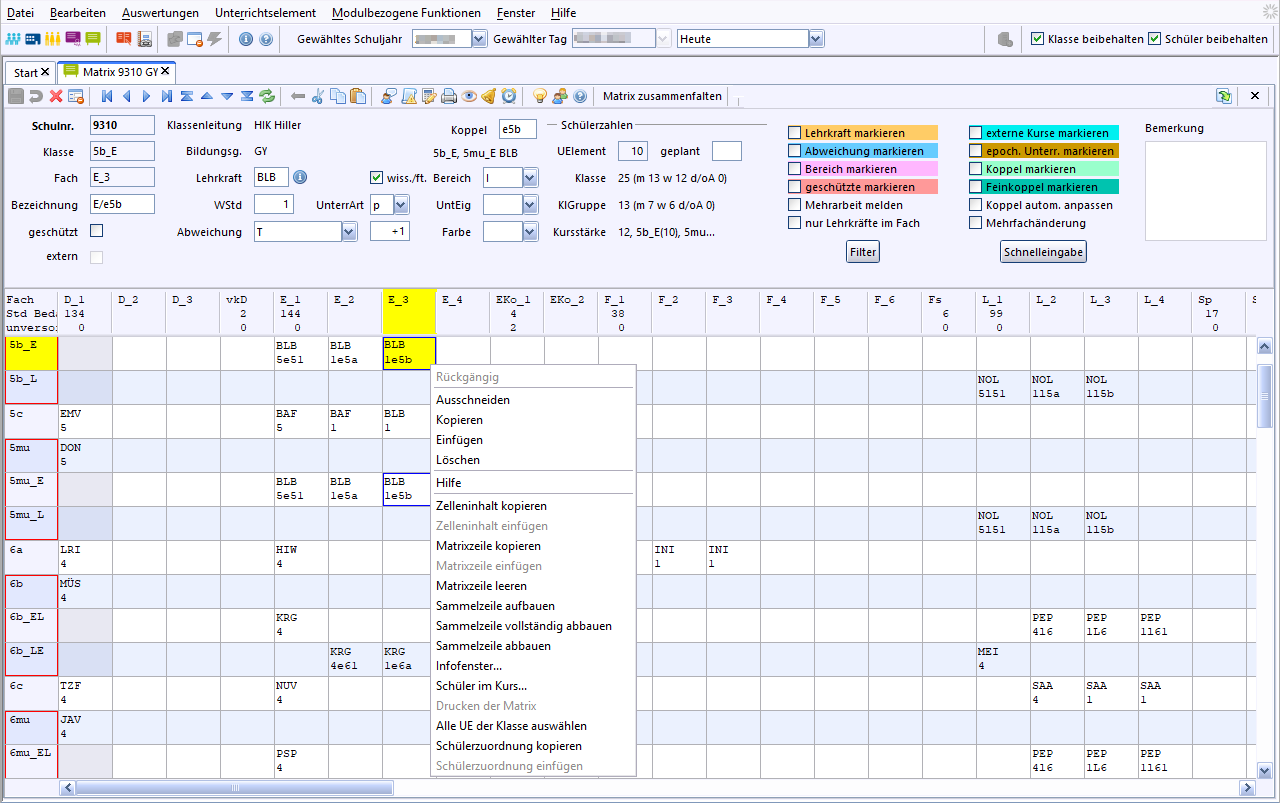Open the Heute dropdown
The width and height of the screenshot is (1280, 803).
[816, 39]
